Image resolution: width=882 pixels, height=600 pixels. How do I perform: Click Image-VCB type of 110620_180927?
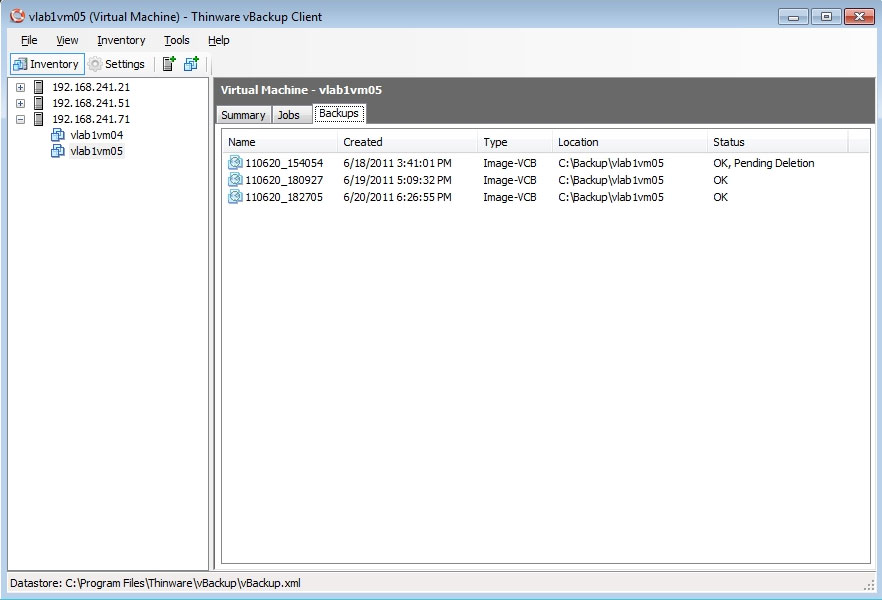(510, 180)
